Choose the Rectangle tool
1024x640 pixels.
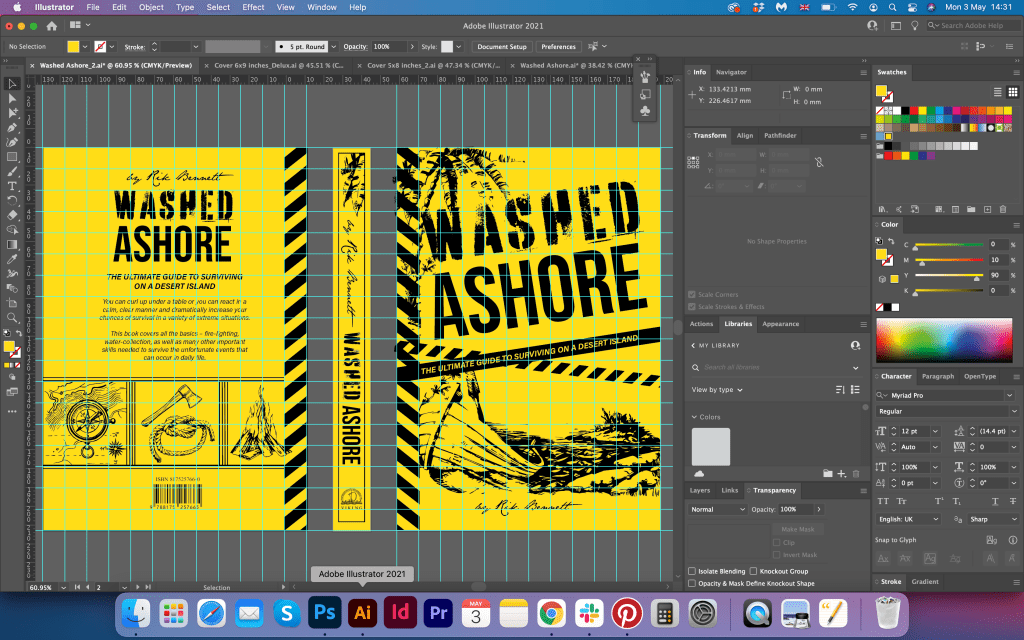tap(12, 157)
